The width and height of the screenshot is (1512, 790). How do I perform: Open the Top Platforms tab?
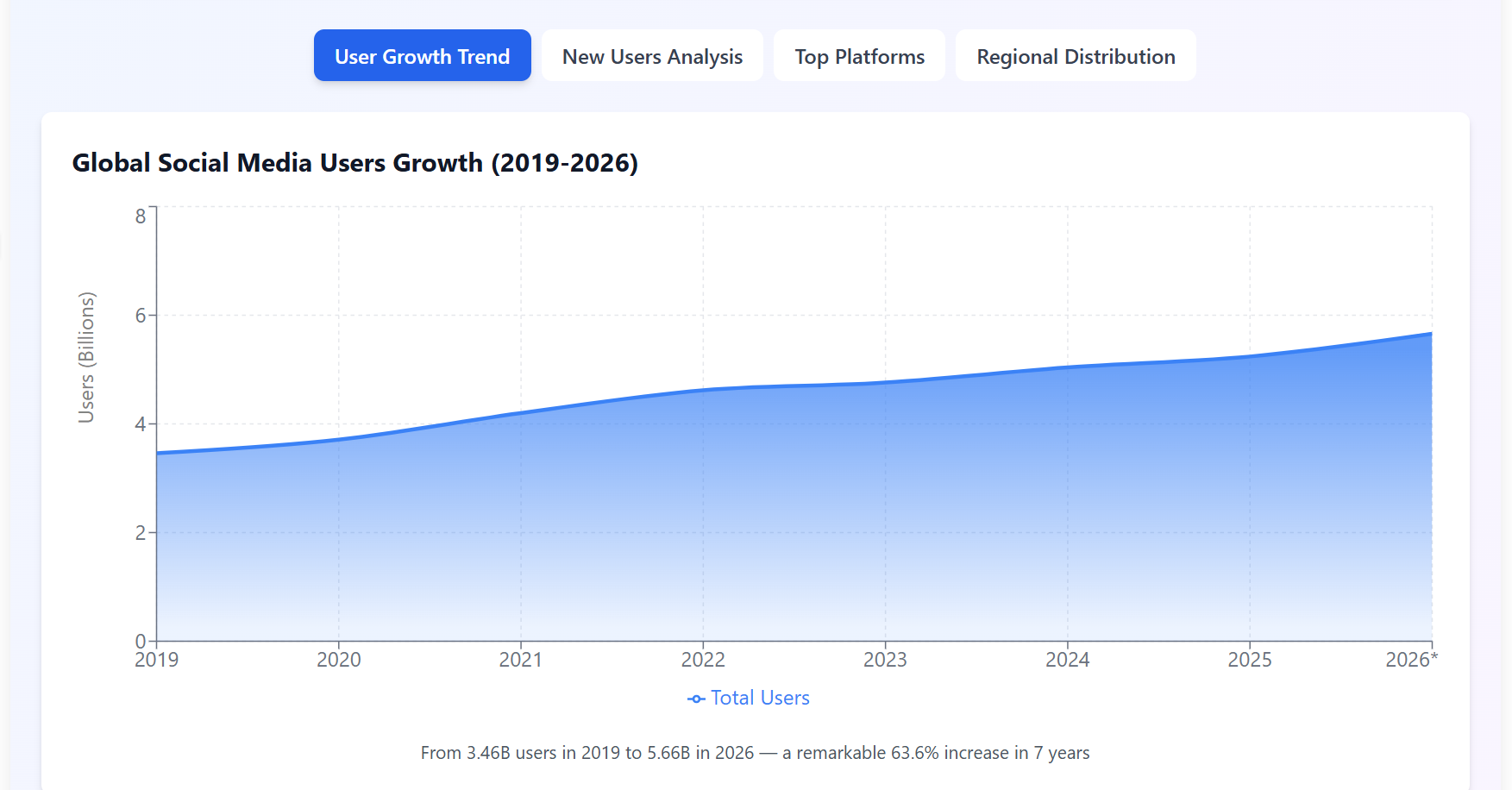pos(859,56)
